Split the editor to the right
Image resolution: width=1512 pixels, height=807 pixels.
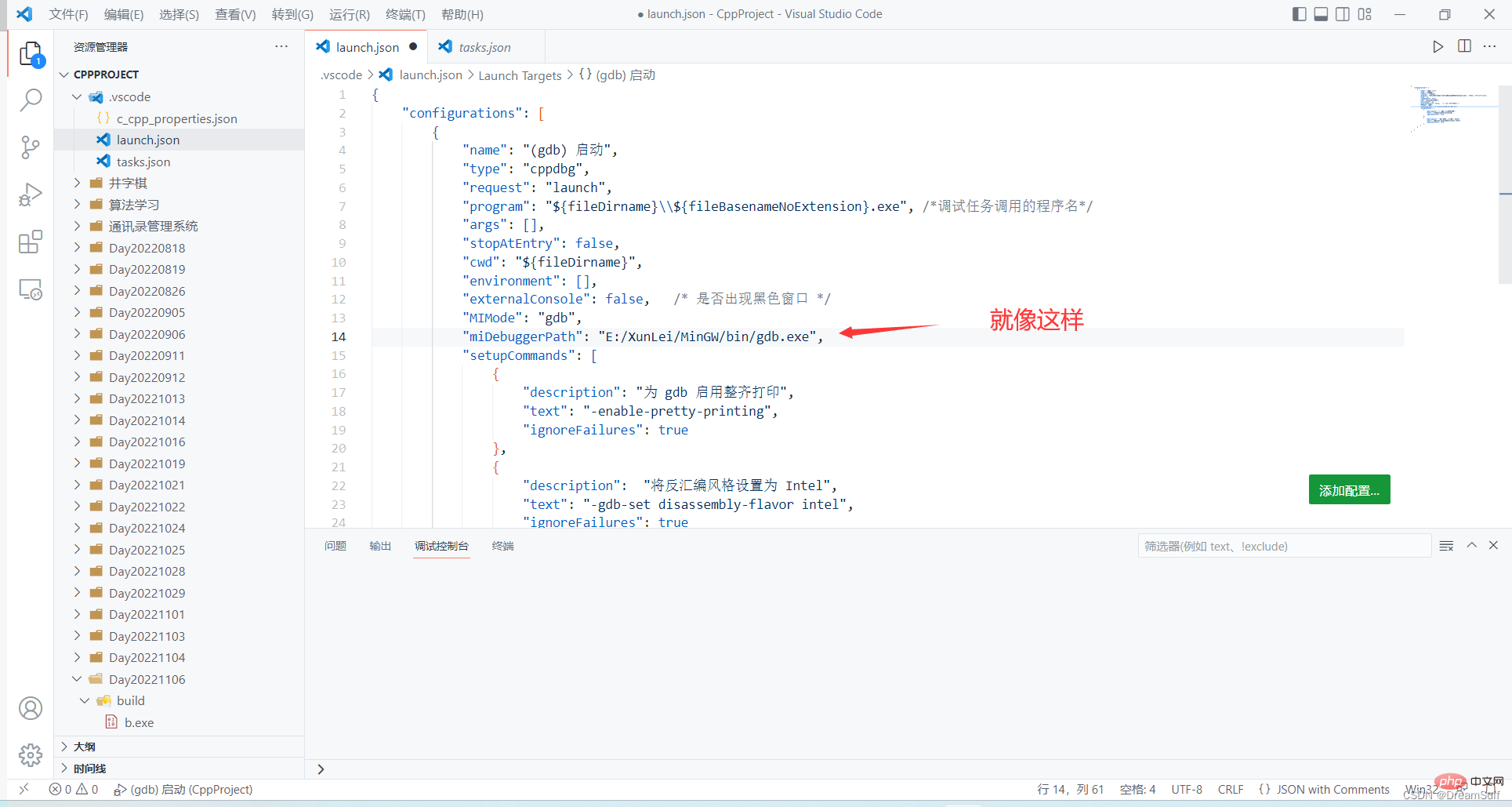click(x=1464, y=46)
